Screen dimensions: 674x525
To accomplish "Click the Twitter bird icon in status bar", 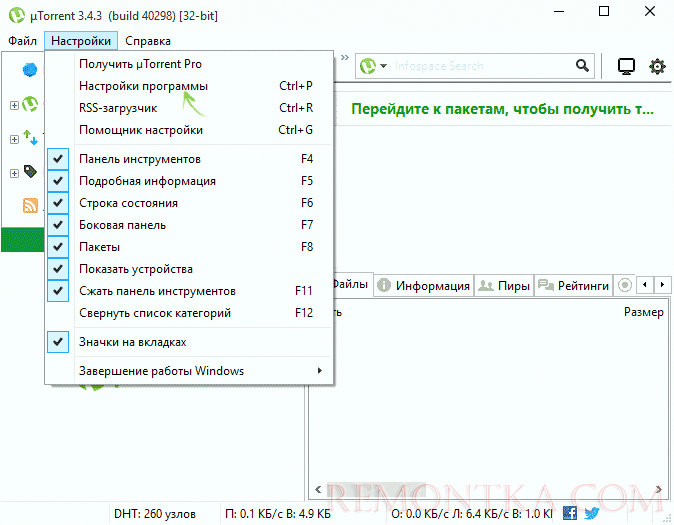I will 591,513.
